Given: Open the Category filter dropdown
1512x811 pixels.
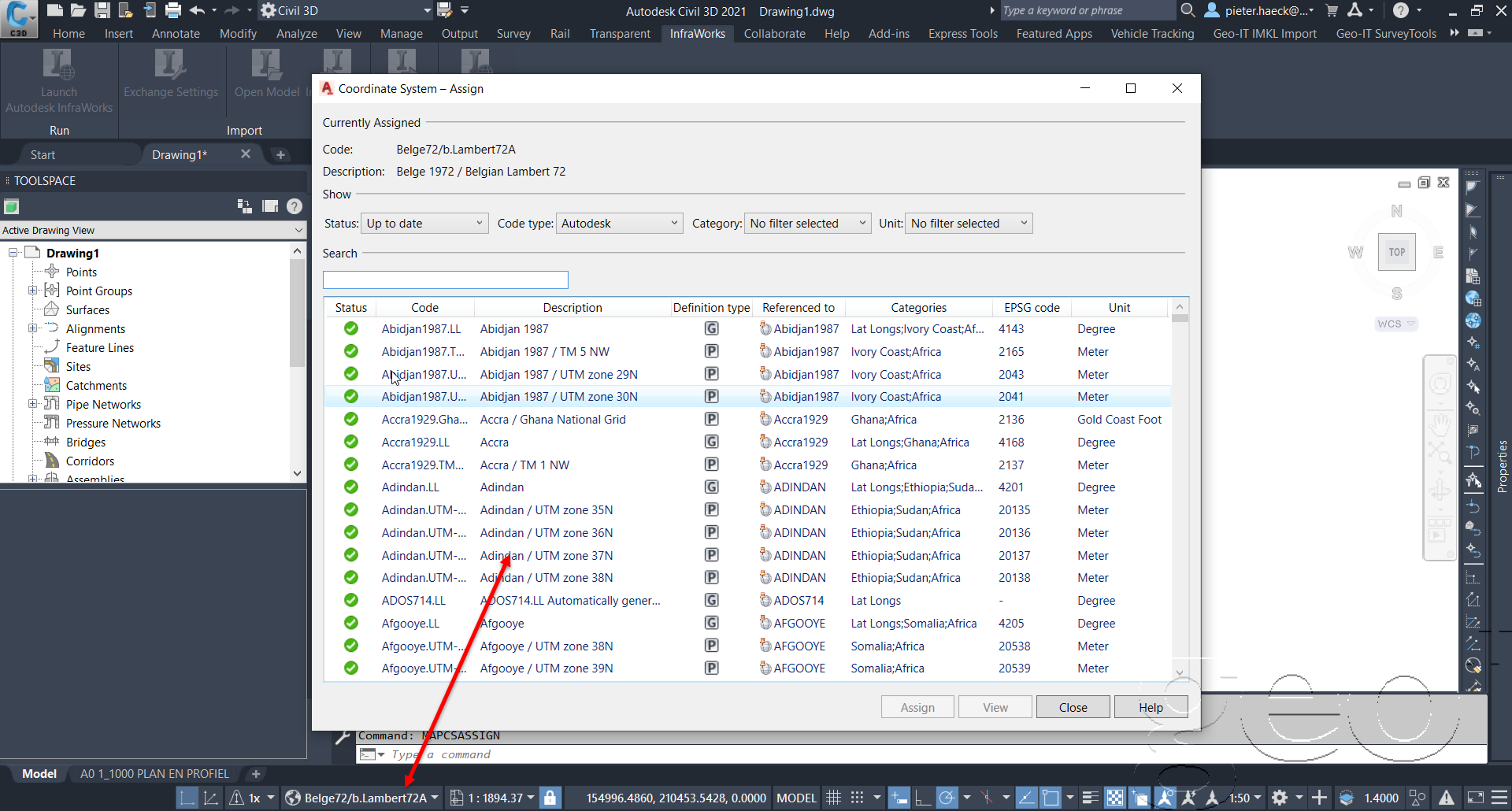Looking at the screenshot, I should [x=808, y=224].
